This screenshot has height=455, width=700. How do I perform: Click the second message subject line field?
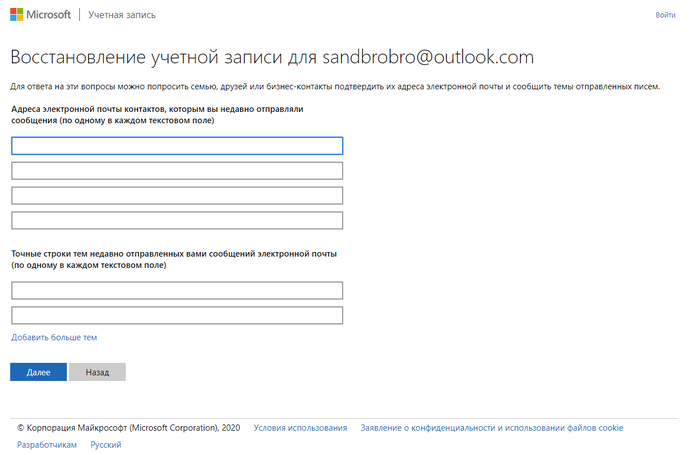[177, 315]
